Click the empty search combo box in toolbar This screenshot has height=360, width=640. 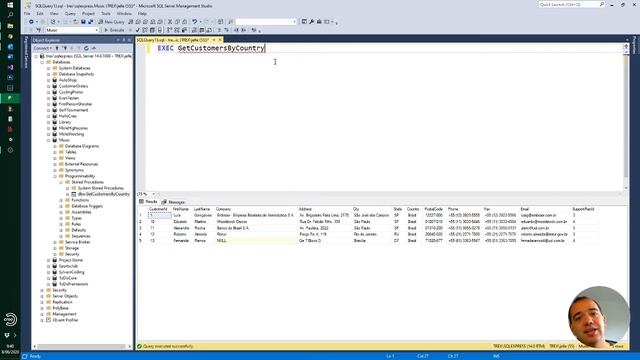(266, 22)
